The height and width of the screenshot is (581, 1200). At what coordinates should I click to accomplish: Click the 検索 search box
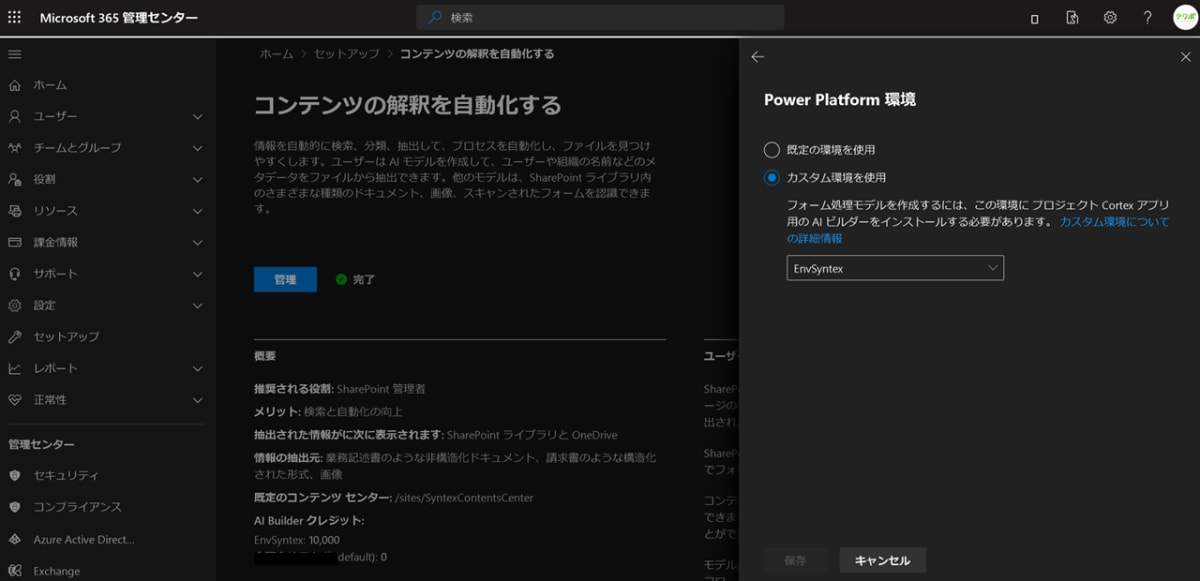600,17
